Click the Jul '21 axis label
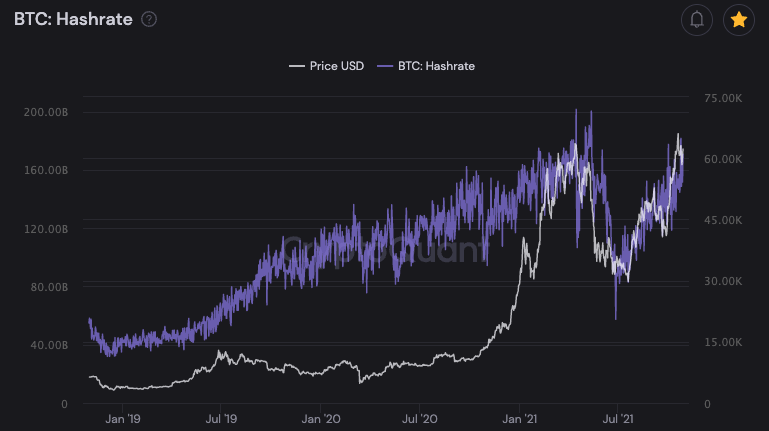The height and width of the screenshot is (431, 769). [617, 419]
